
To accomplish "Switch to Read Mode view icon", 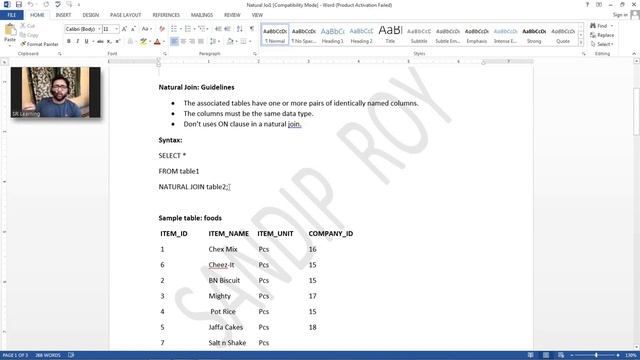I will point(531,355).
